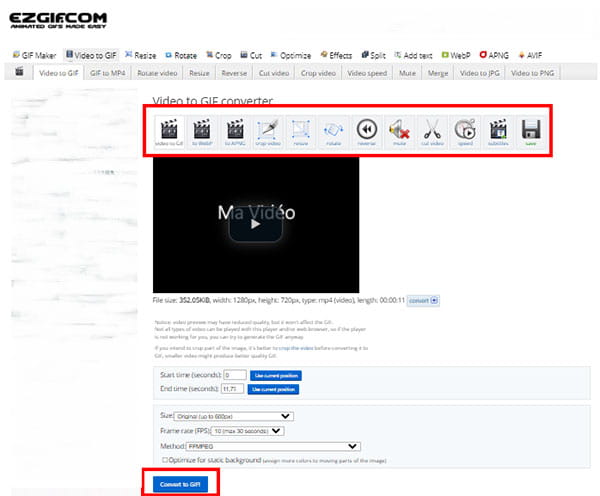This screenshot has height=496, width=600.
Task: Open the cut video scissors tool
Action: coord(432,132)
